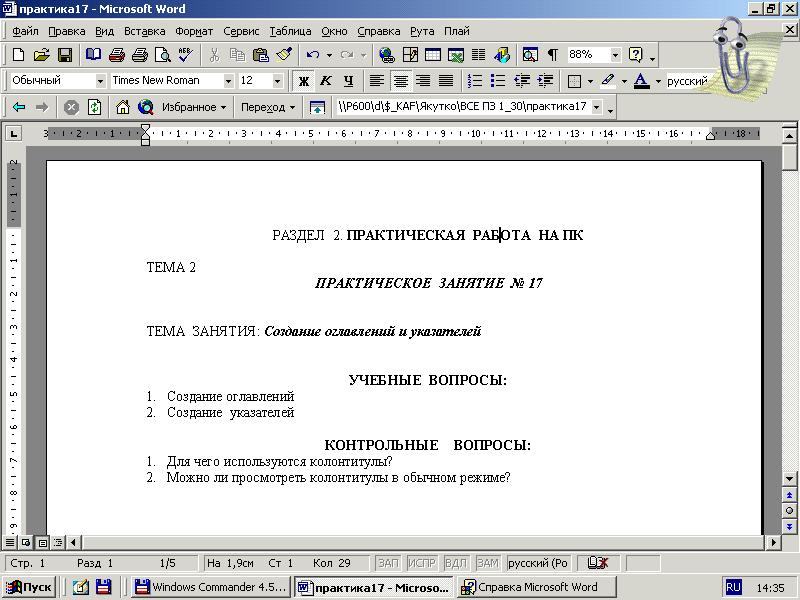
Task: Open the Правка menu
Action: 66,31
